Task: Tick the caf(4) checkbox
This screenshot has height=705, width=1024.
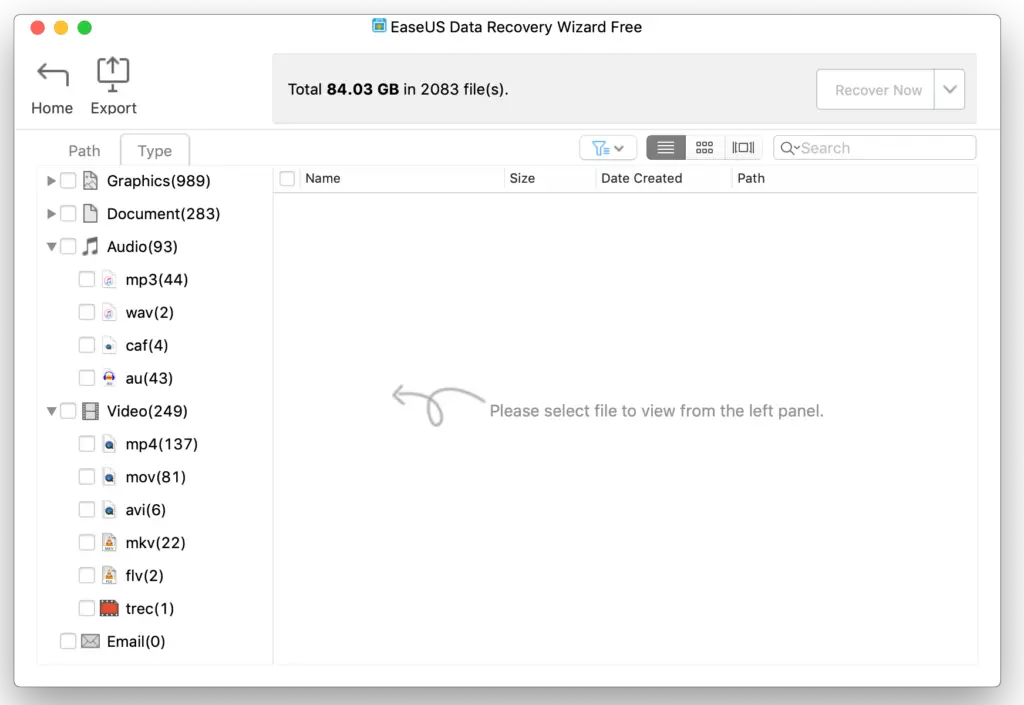Action: point(86,345)
